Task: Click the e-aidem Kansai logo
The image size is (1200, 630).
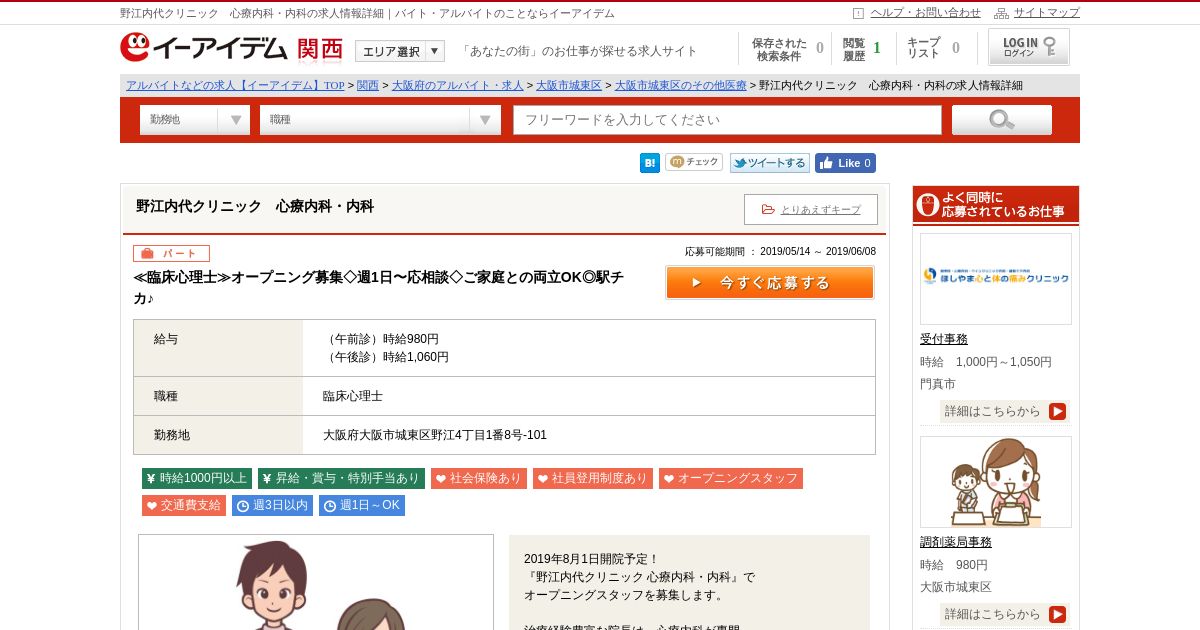Action: [x=231, y=48]
